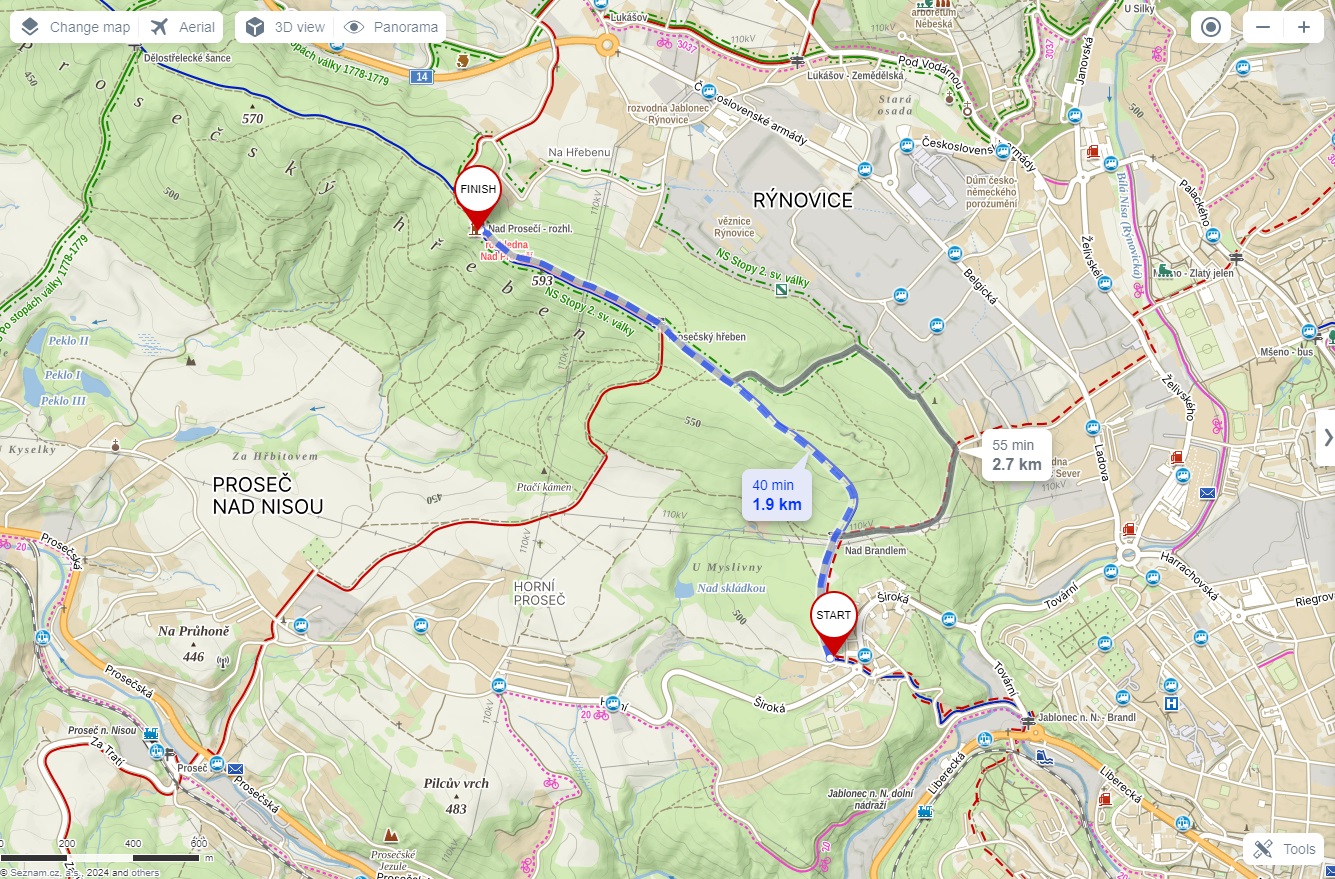Image resolution: width=1335 pixels, height=879 pixels.
Task: Click the bus stop icon on Široká street
Action: 949,618
